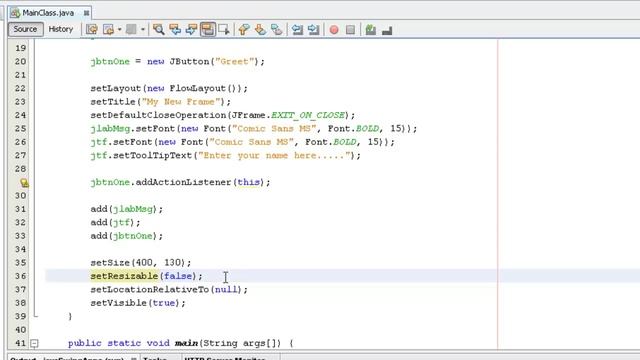Viewport: 640px width, 360px height.
Task: Click the Comment code icon
Action: 371,29
